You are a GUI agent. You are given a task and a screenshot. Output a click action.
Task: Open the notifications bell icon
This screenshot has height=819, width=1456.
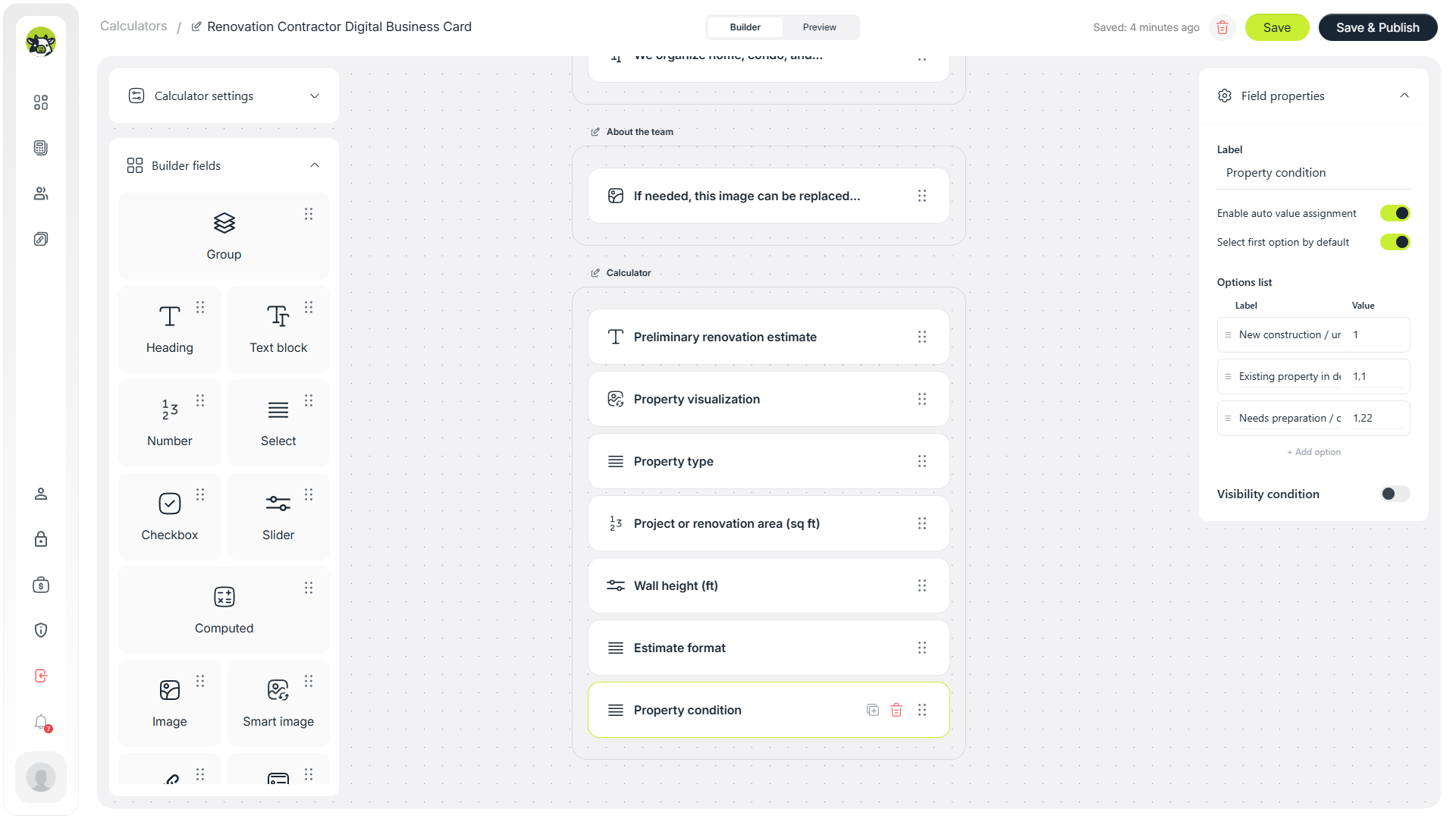tap(41, 722)
